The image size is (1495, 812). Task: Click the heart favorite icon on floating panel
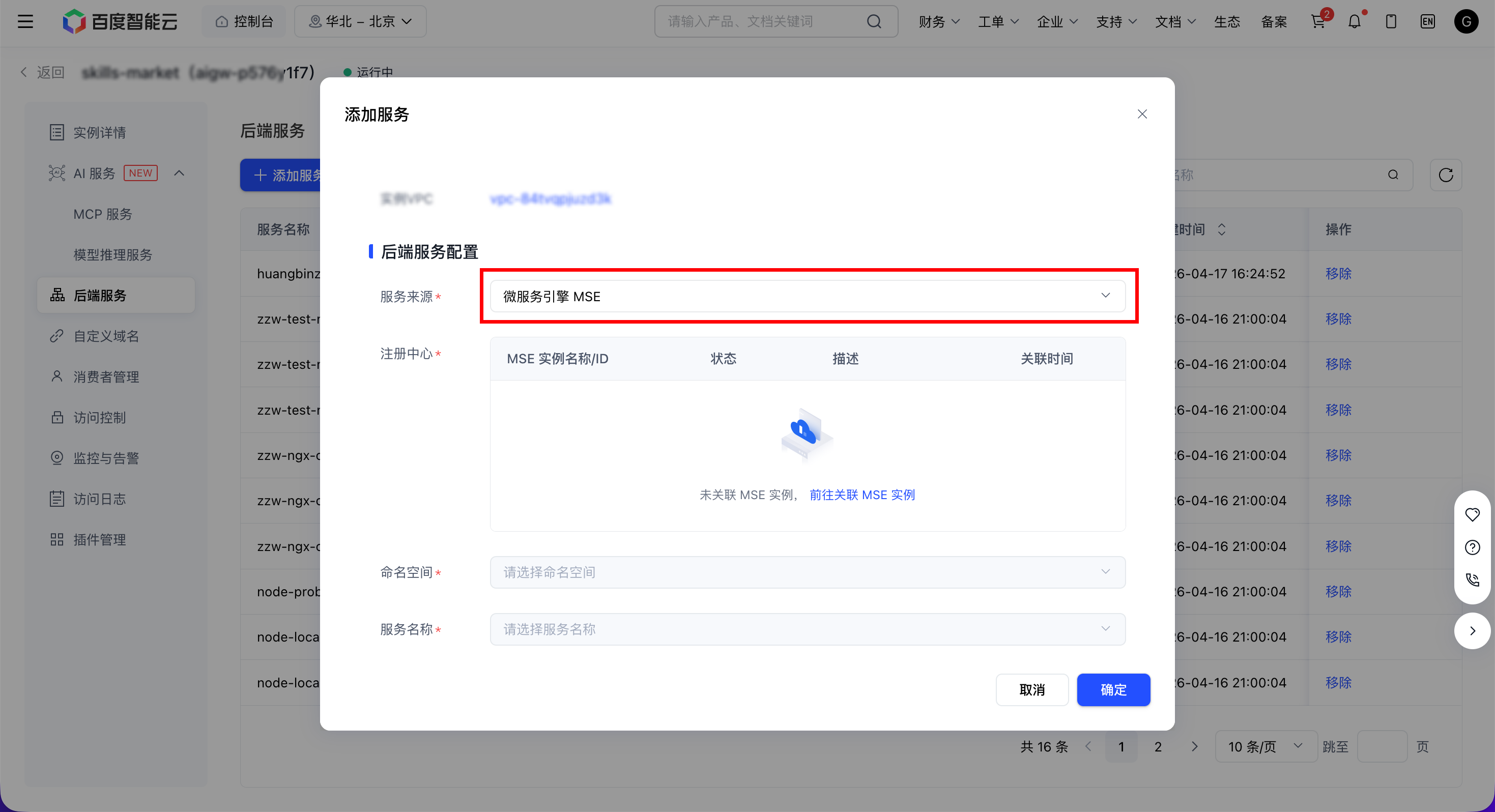pos(1473,514)
